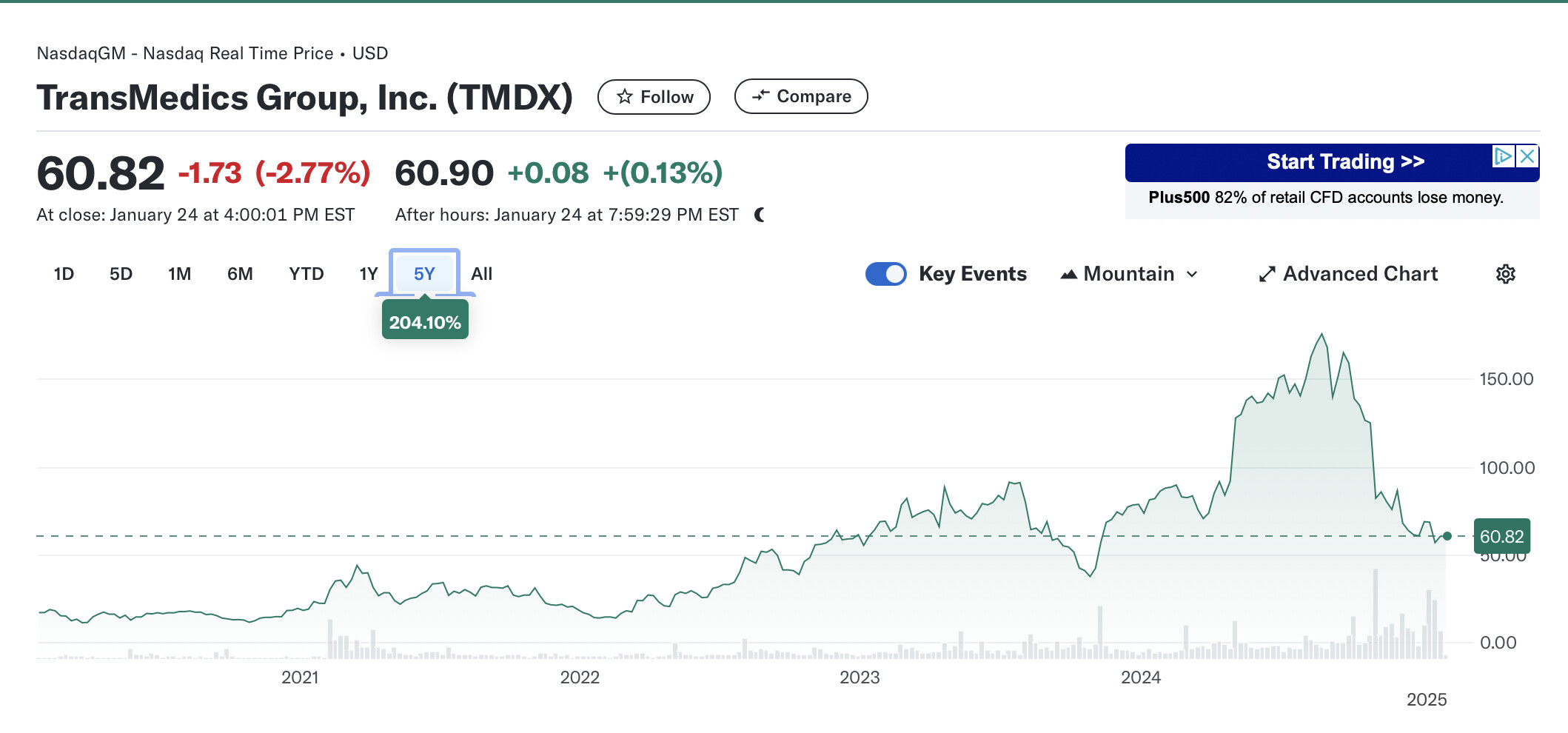Click the closing price 60.82 headline

(x=101, y=173)
